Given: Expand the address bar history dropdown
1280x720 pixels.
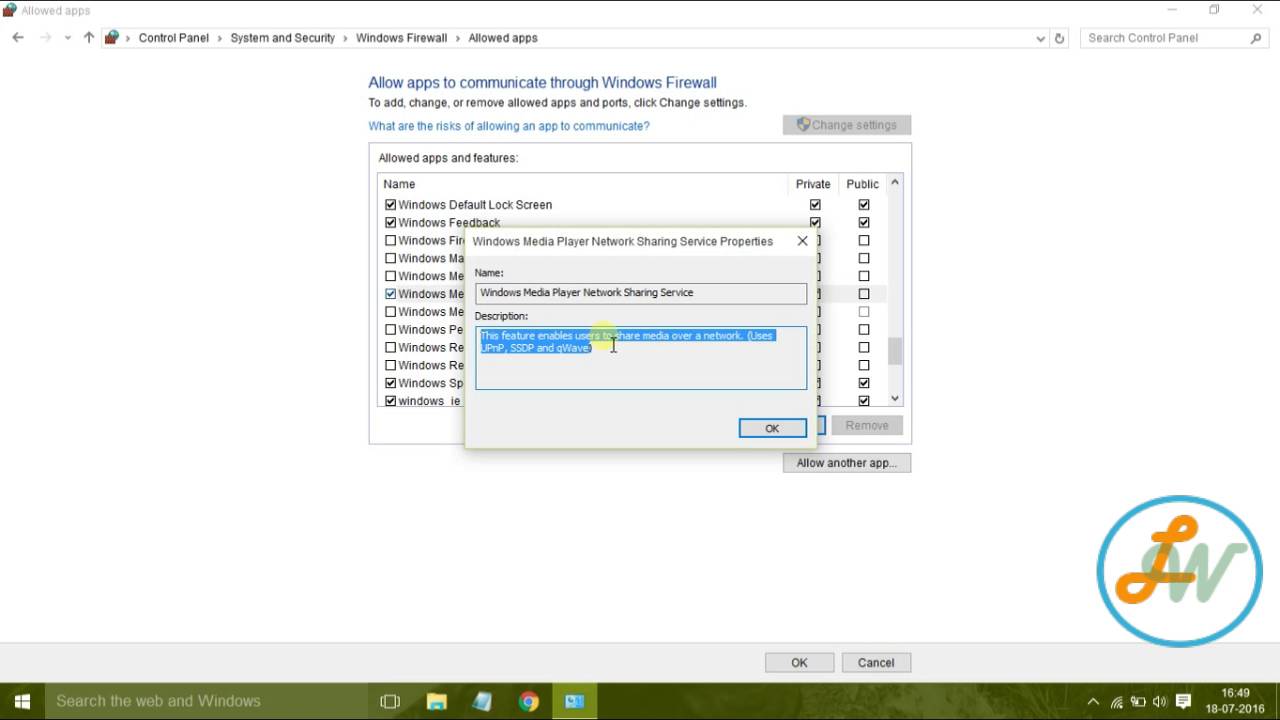Looking at the screenshot, I should [1041, 38].
